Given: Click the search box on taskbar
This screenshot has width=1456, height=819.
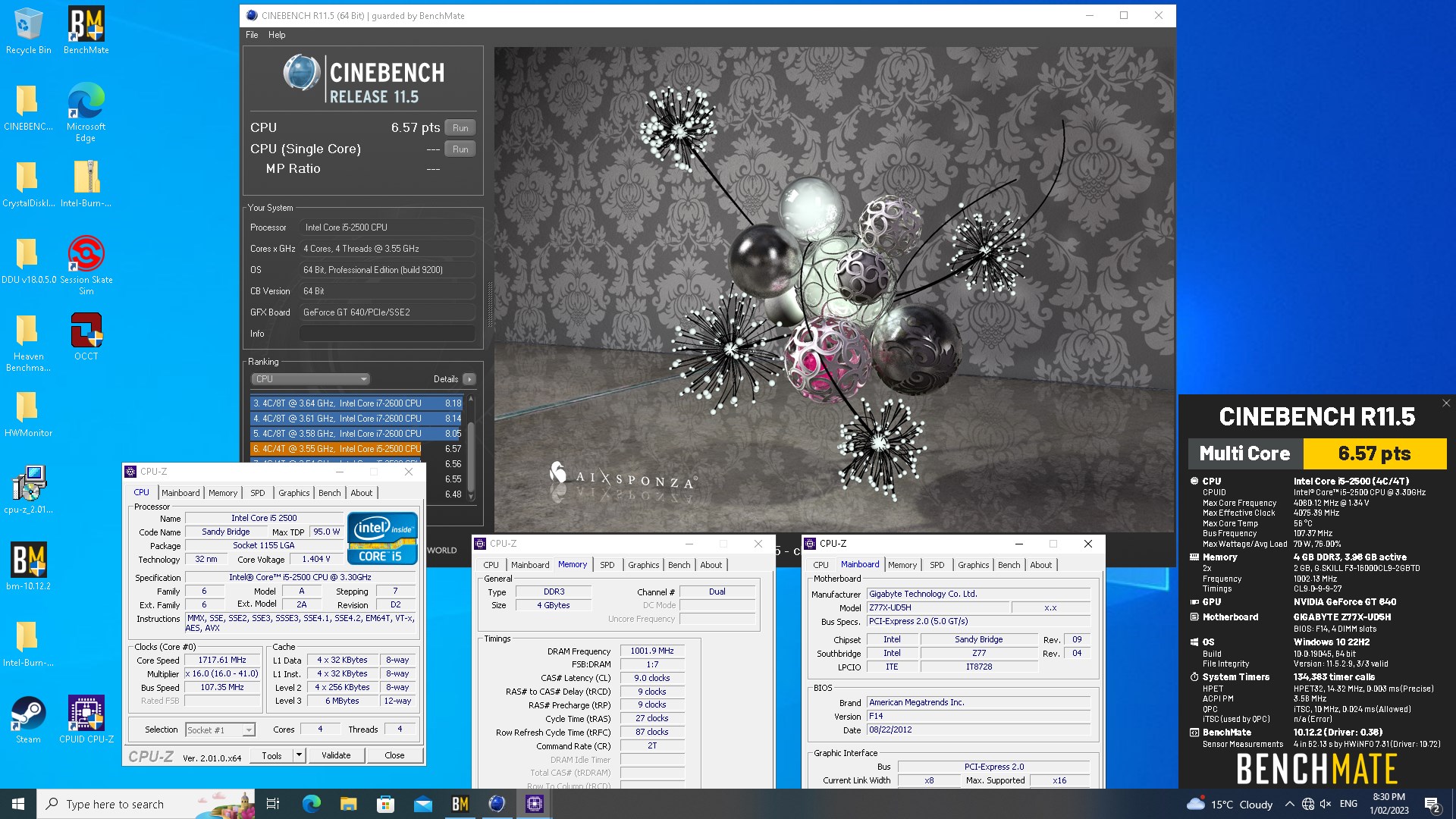Looking at the screenshot, I should click(146, 804).
